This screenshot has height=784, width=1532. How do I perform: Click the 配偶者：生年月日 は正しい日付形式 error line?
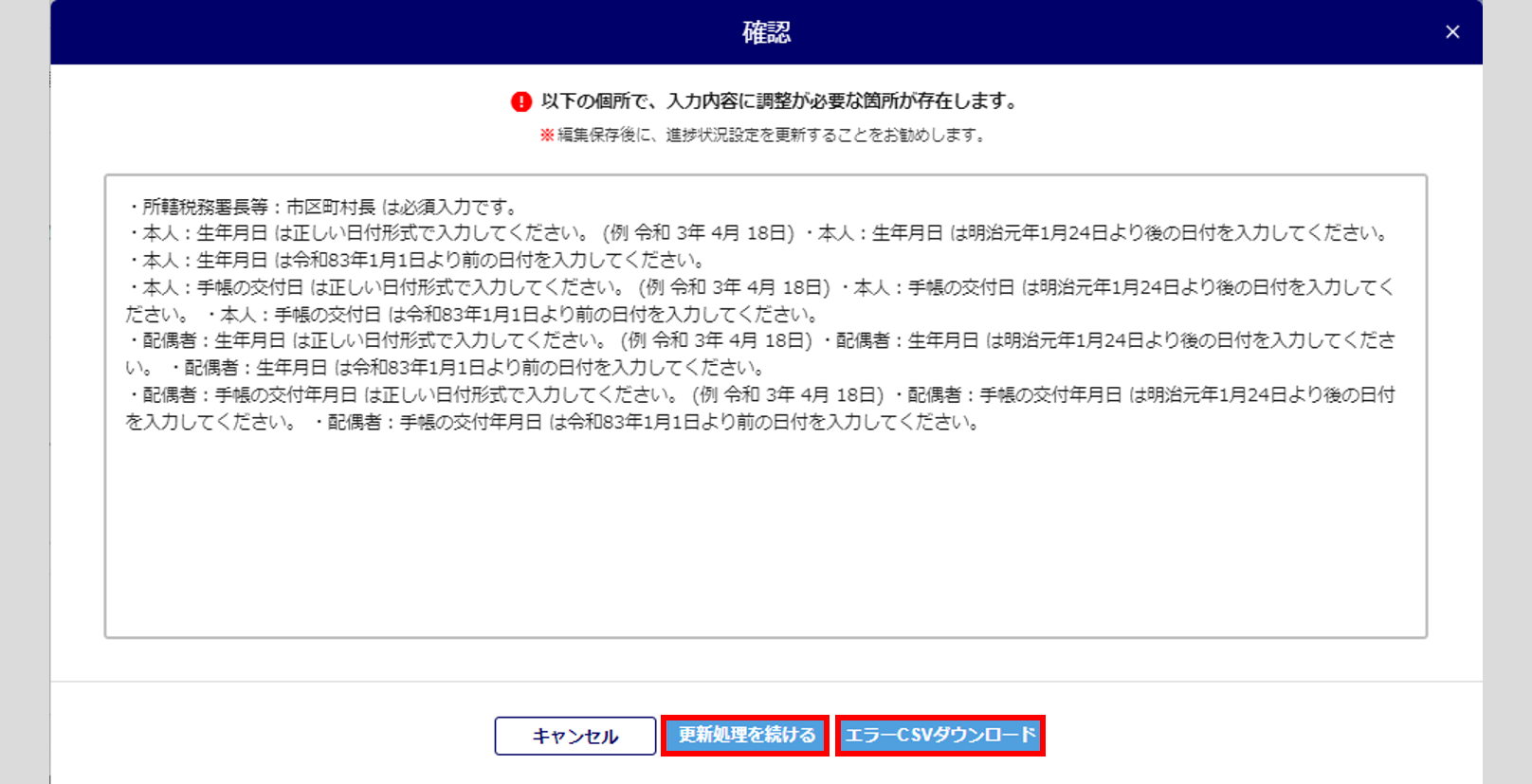[470, 340]
